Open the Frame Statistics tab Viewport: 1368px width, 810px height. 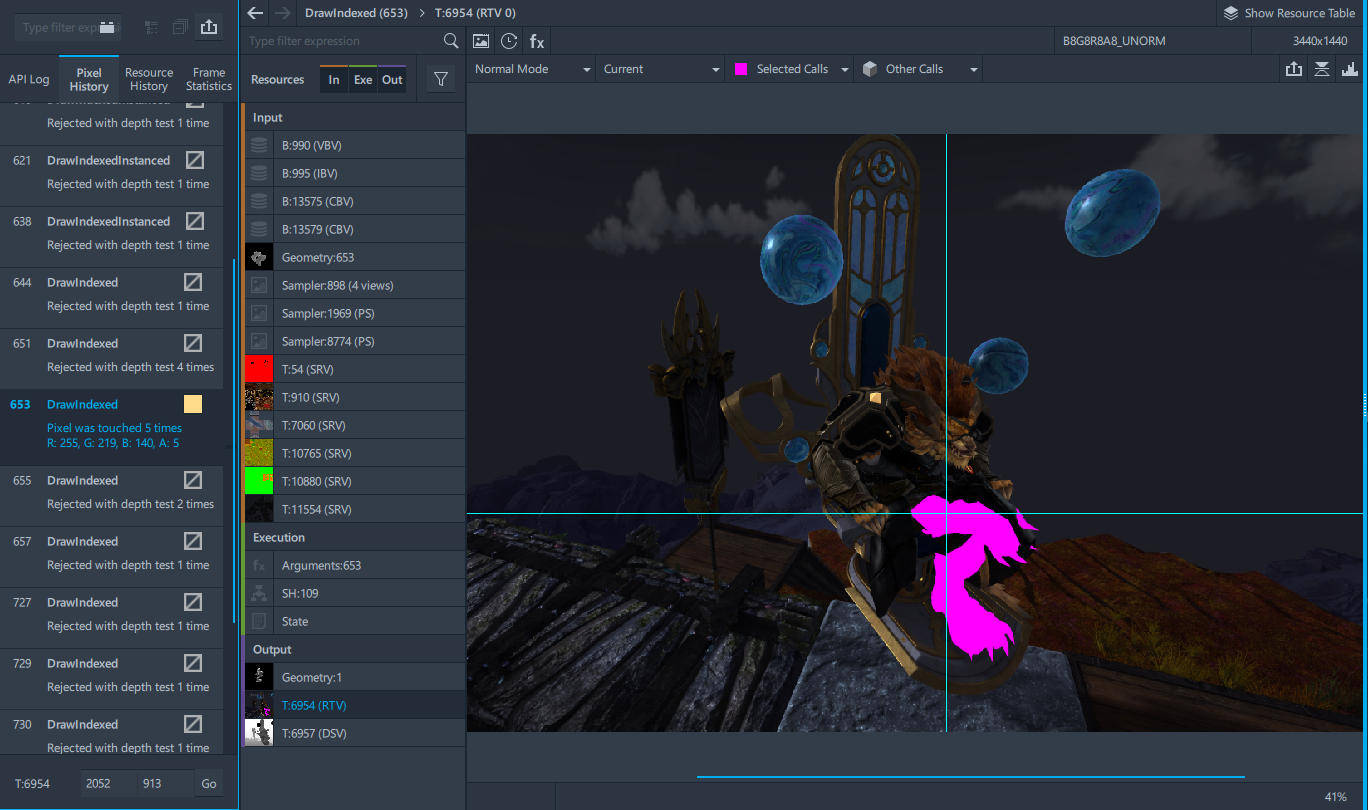click(209, 79)
